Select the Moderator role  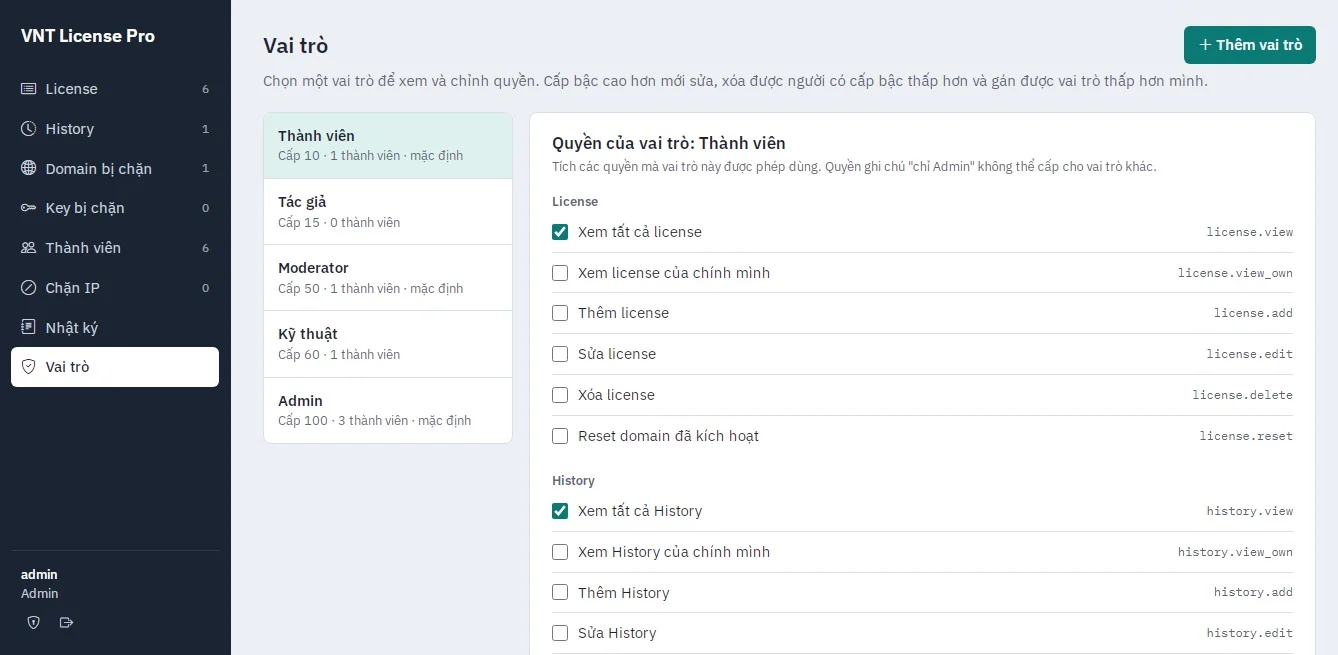(x=388, y=278)
